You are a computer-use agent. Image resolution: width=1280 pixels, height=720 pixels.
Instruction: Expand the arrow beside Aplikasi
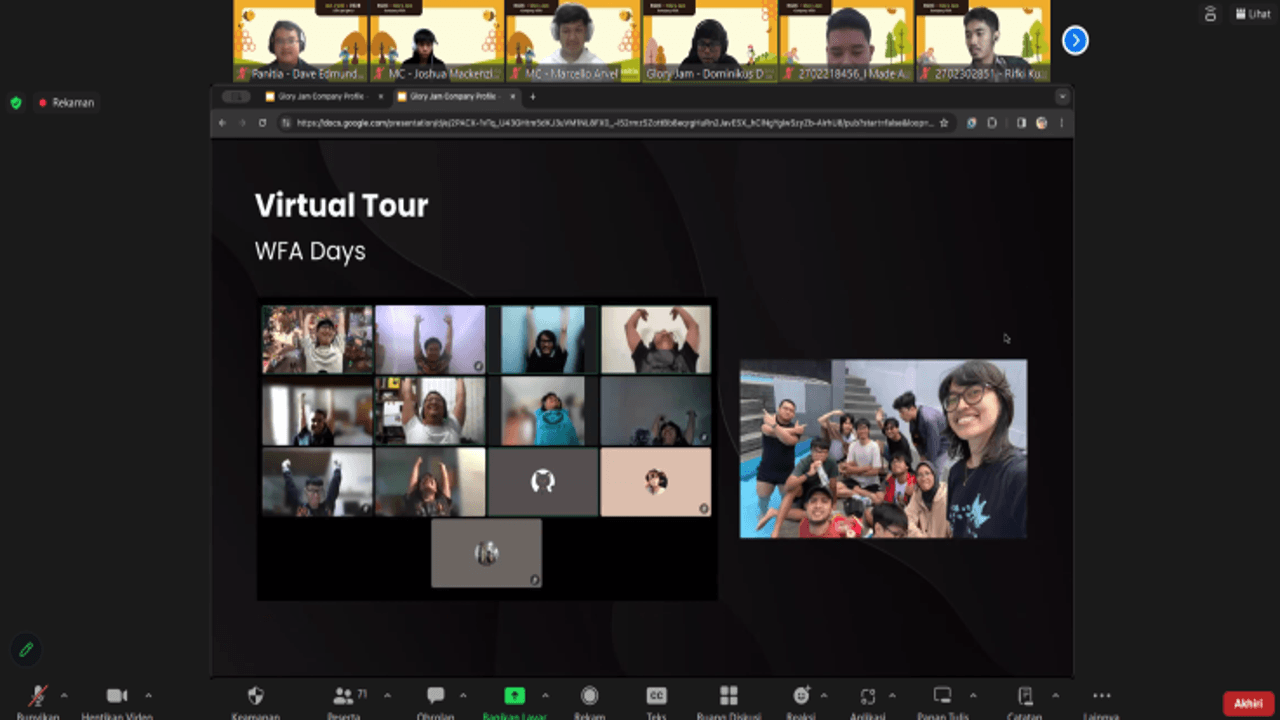(x=892, y=695)
